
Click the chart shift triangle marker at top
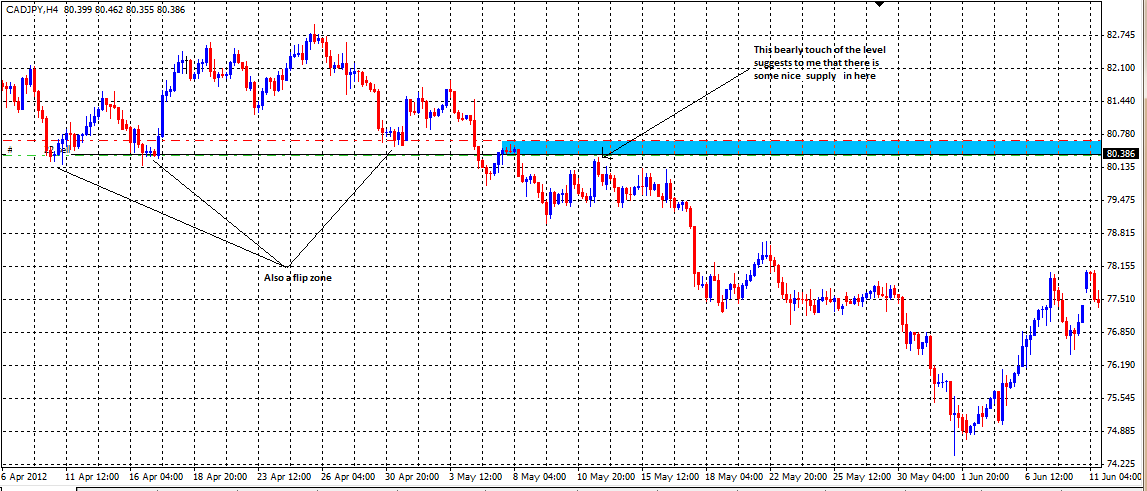879,5
